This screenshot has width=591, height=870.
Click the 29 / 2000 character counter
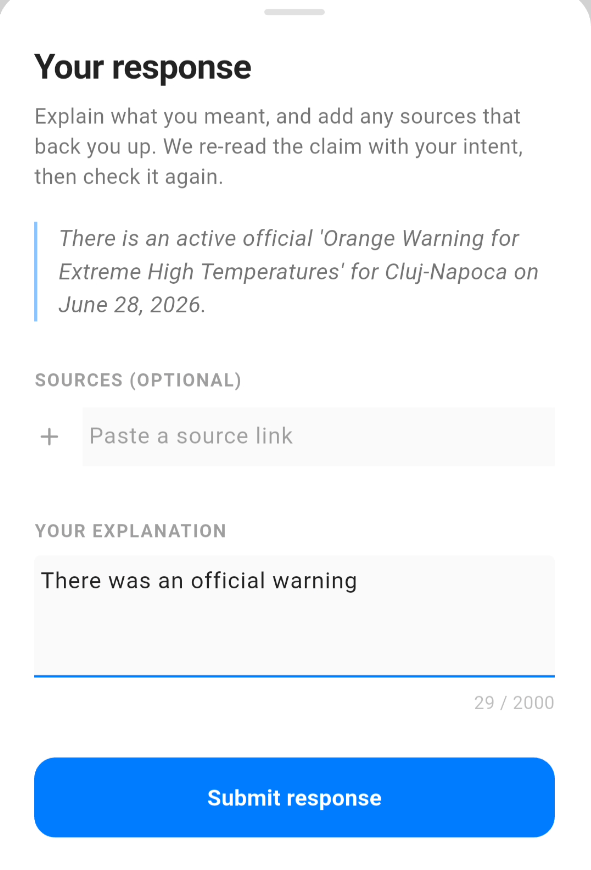(514, 702)
